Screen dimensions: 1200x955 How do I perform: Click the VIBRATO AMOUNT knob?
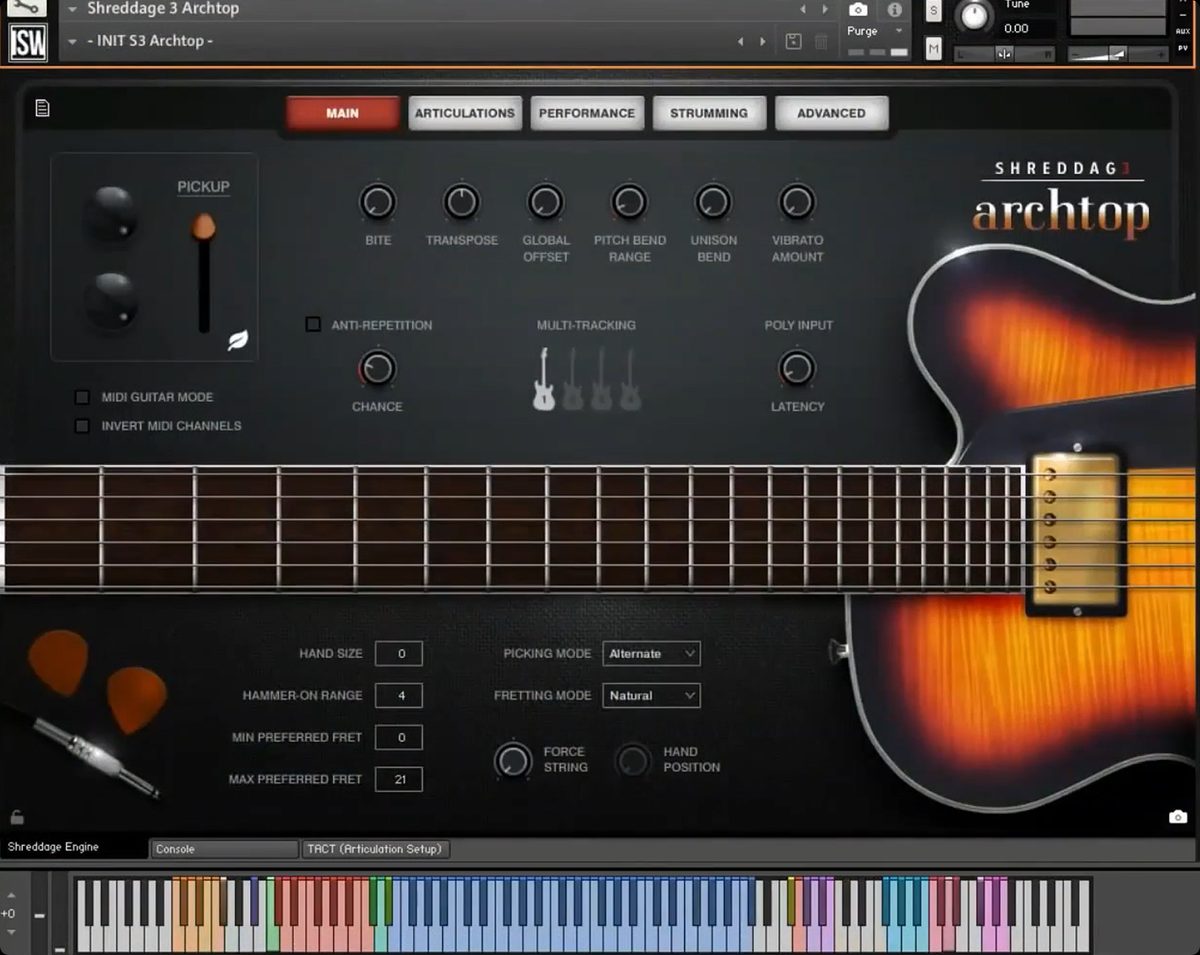(797, 202)
